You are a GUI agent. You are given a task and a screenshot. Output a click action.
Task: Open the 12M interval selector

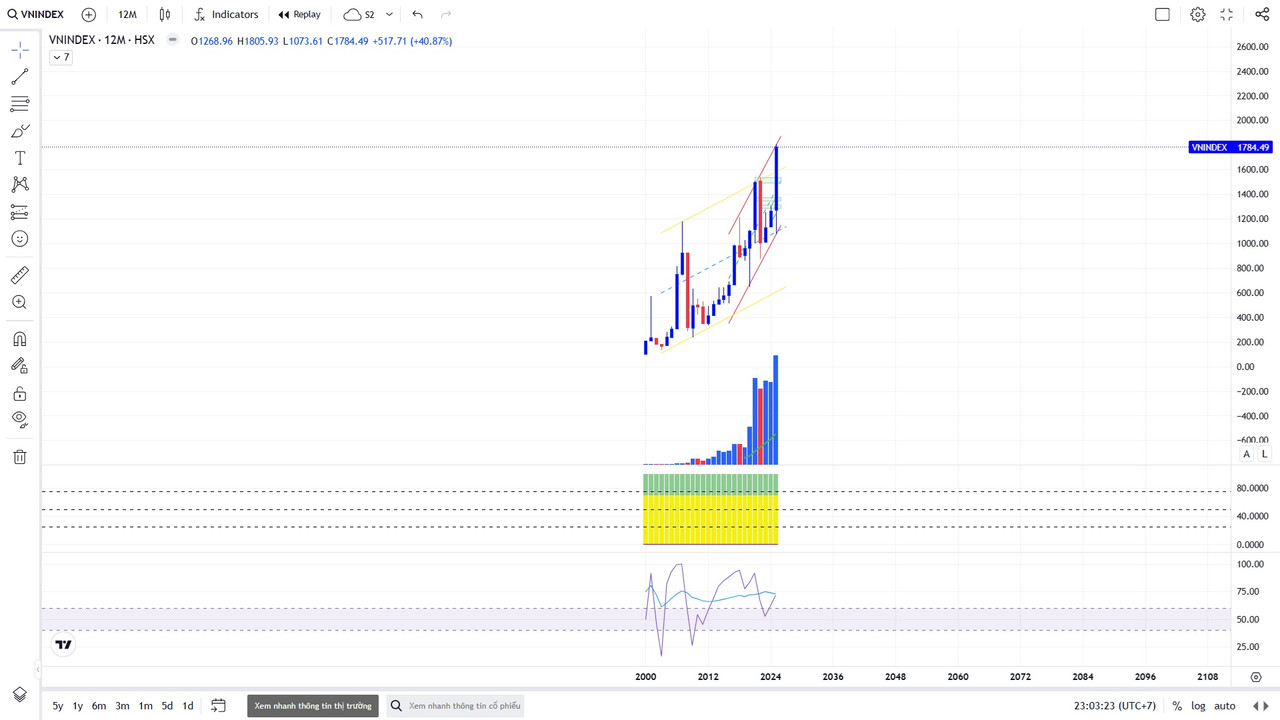[x=127, y=14]
